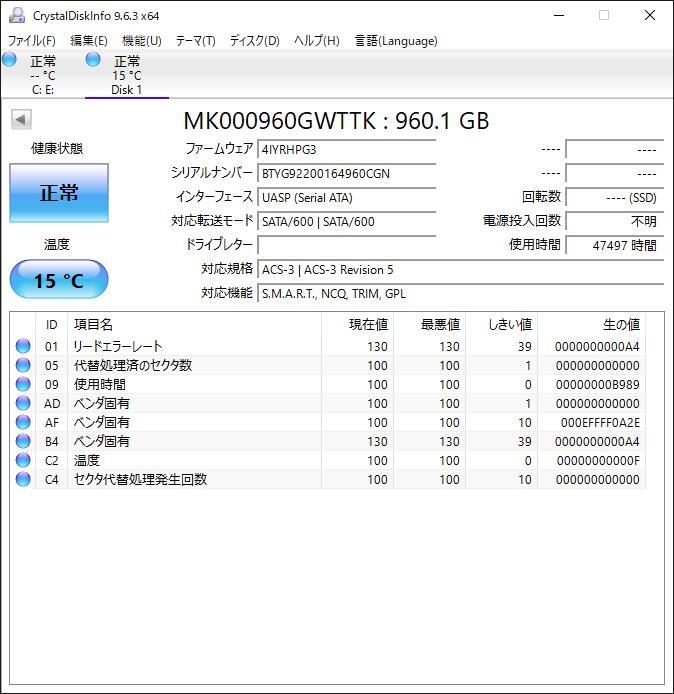Image resolution: width=674 pixels, height=694 pixels.
Task: Click the 項目名 column header
Action: tap(194, 325)
